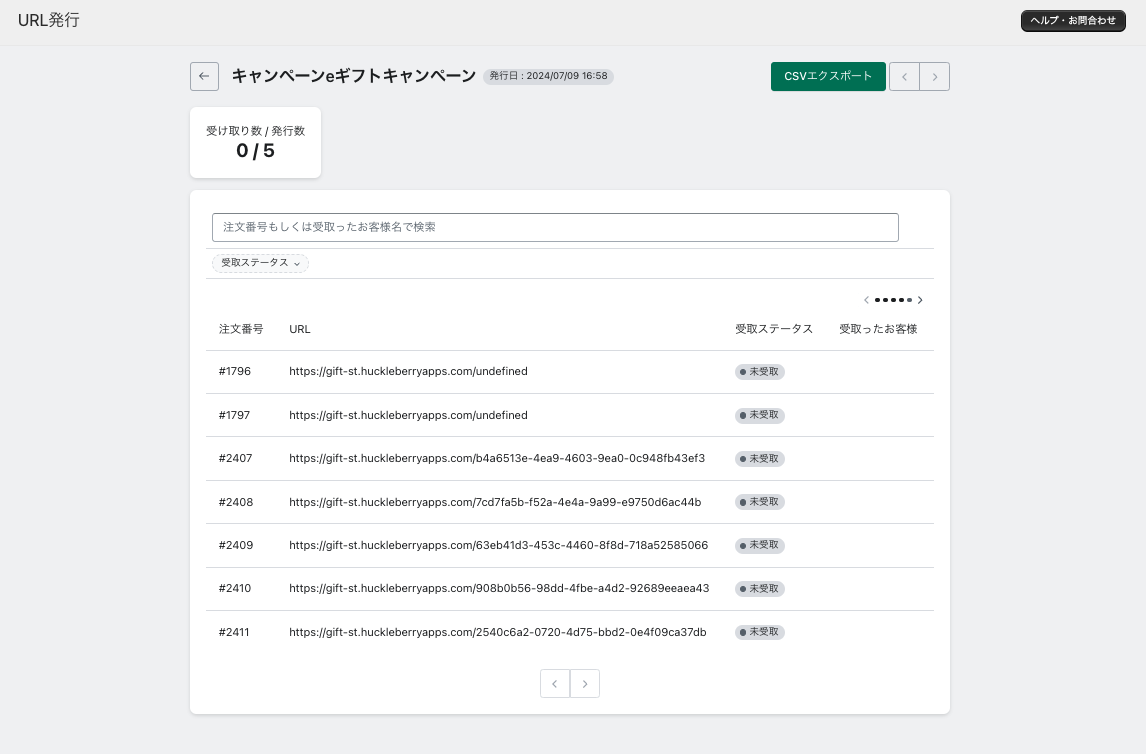The height and width of the screenshot is (754, 1146).
Task: Click the 注文番号 column header
Action: pyautogui.click(x=241, y=329)
